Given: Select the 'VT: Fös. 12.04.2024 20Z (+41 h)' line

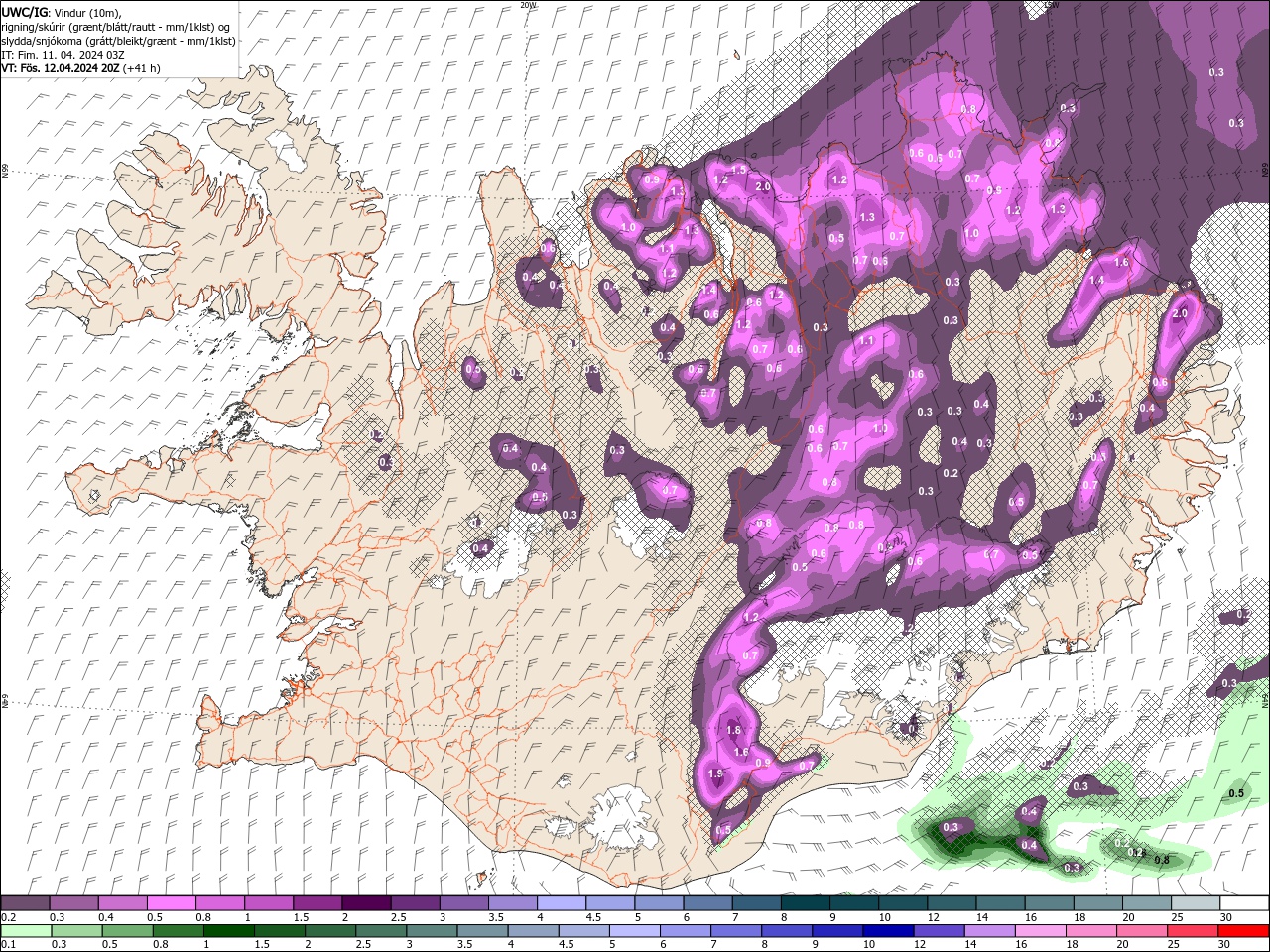Looking at the screenshot, I should (x=81, y=68).
